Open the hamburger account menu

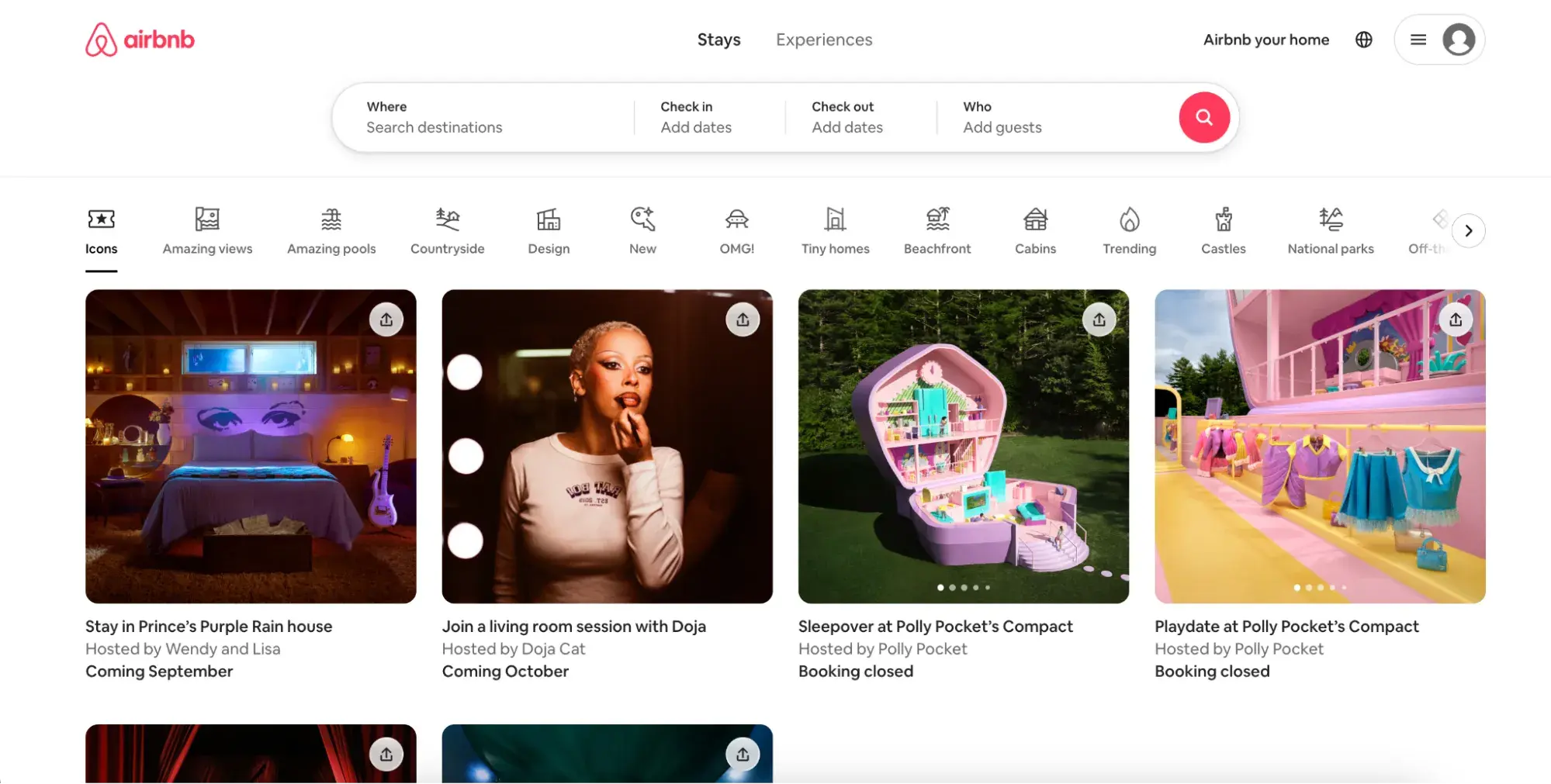click(1418, 40)
